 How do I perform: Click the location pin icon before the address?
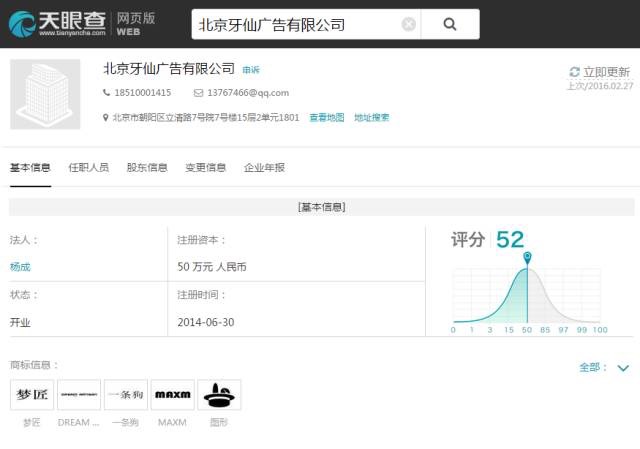pos(105,118)
